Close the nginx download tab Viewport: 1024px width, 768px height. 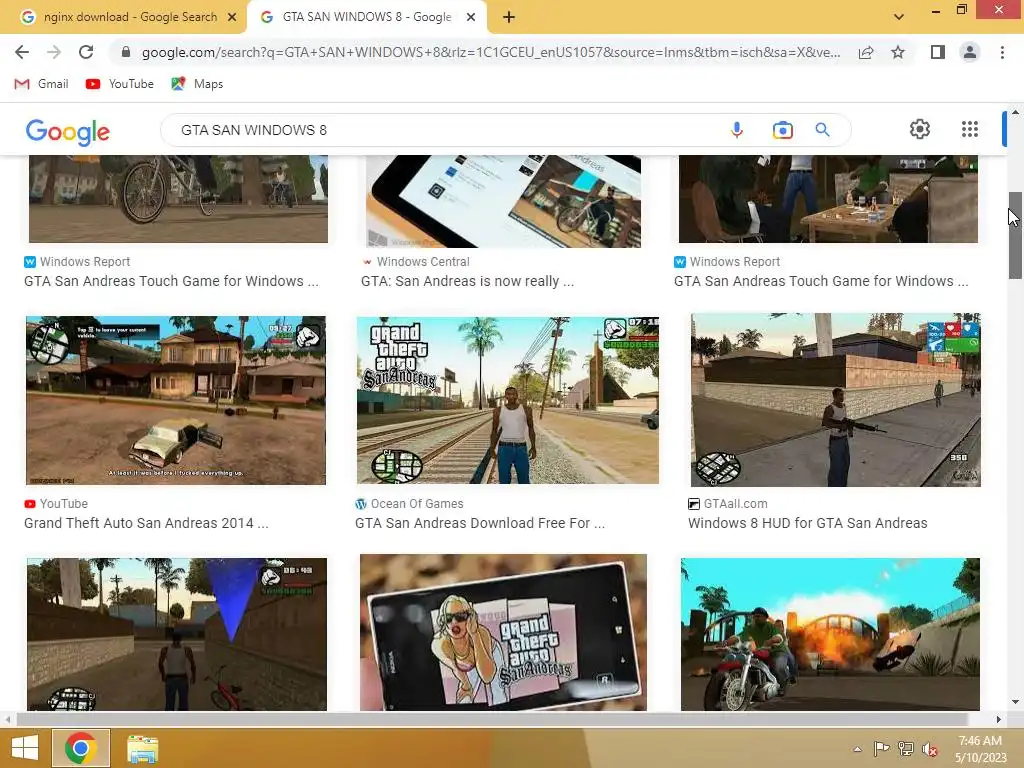232,17
